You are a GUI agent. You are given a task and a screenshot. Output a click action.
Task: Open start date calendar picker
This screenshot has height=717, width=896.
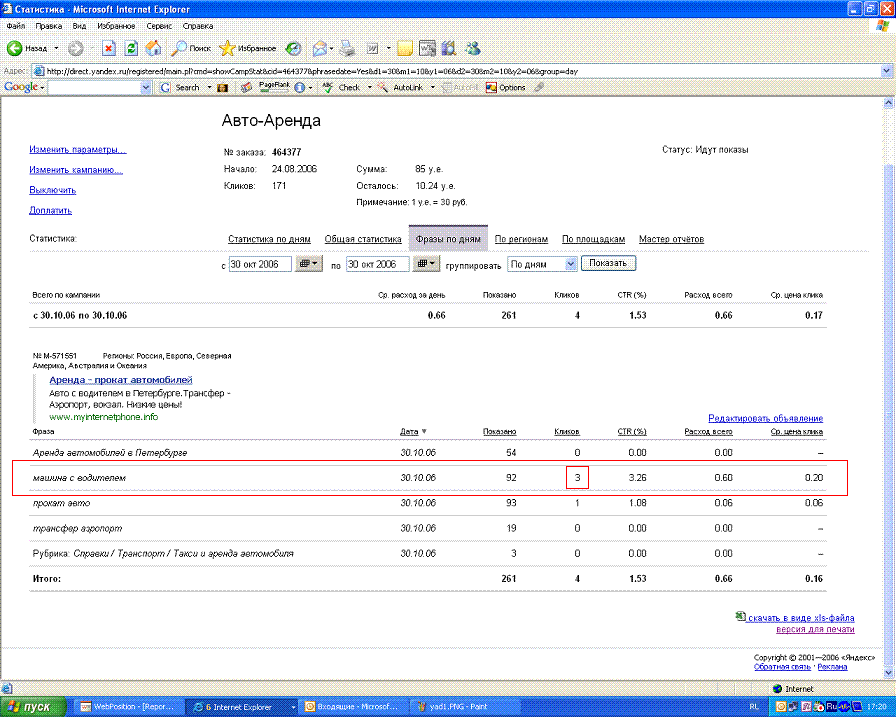[x=309, y=264]
